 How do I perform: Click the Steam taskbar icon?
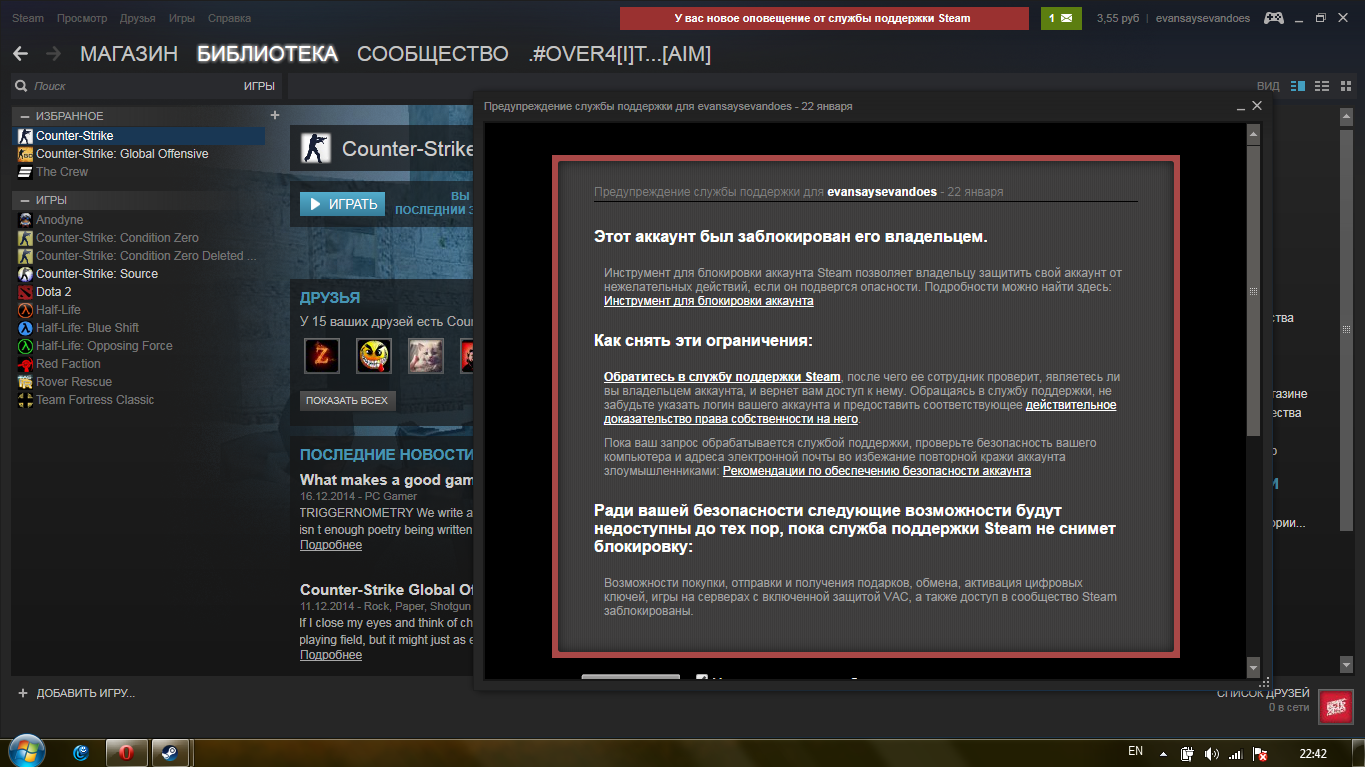(170, 753)
